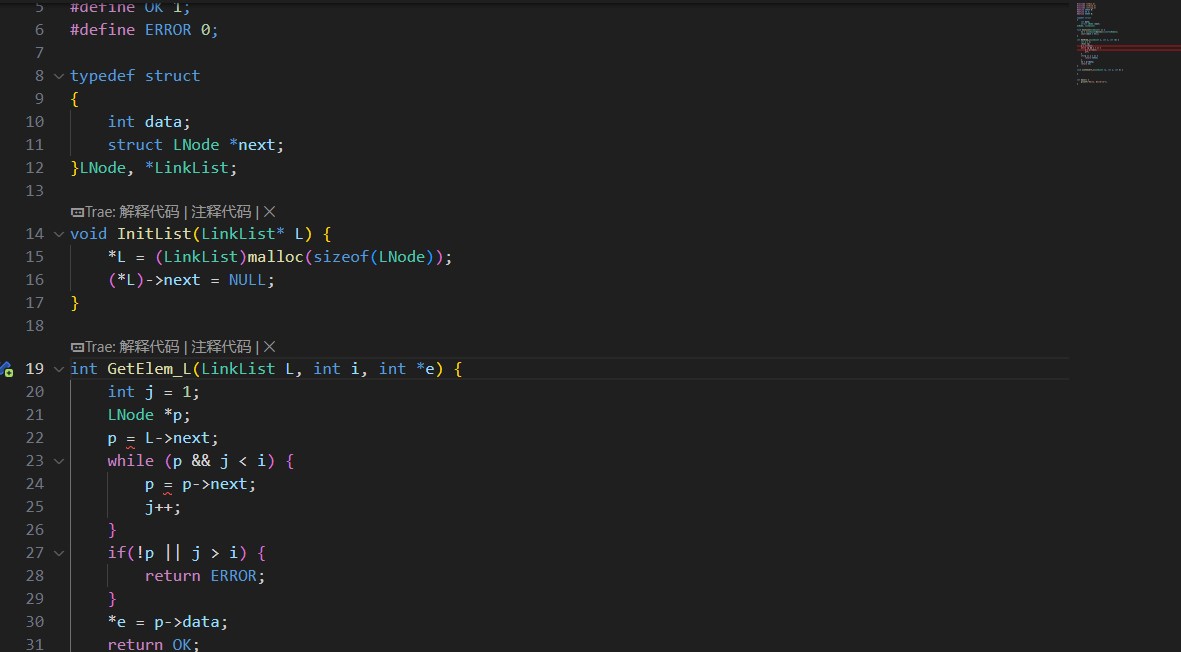Click return OK; on line 31
Viewport: 1181px width, 652px height.
154,644
